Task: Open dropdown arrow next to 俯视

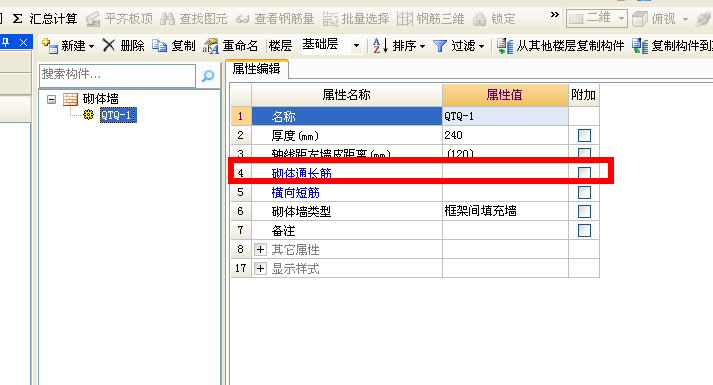Action: tap(685, 19)
